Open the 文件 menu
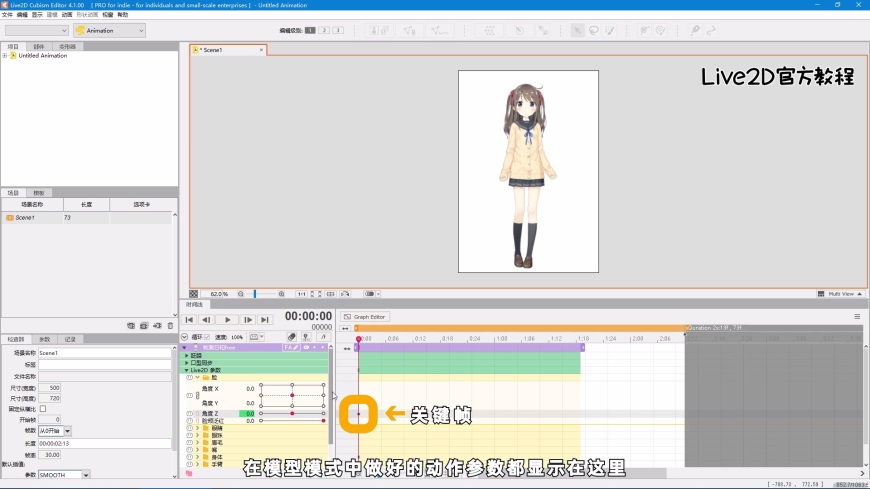This screenshot has height=489, width=870. click(x=7, y=14)
